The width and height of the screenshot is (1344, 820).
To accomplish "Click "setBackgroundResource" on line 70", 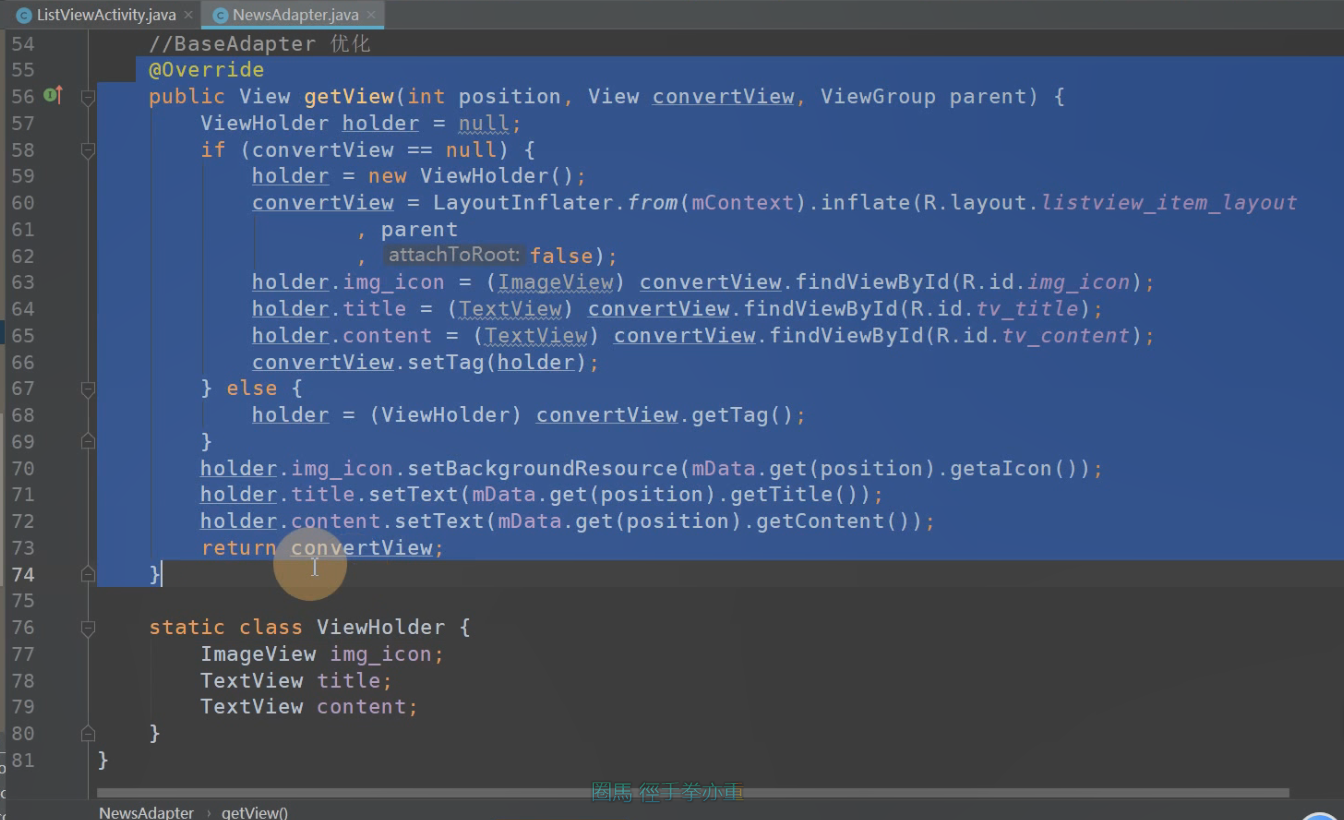I will coord(542,468).
